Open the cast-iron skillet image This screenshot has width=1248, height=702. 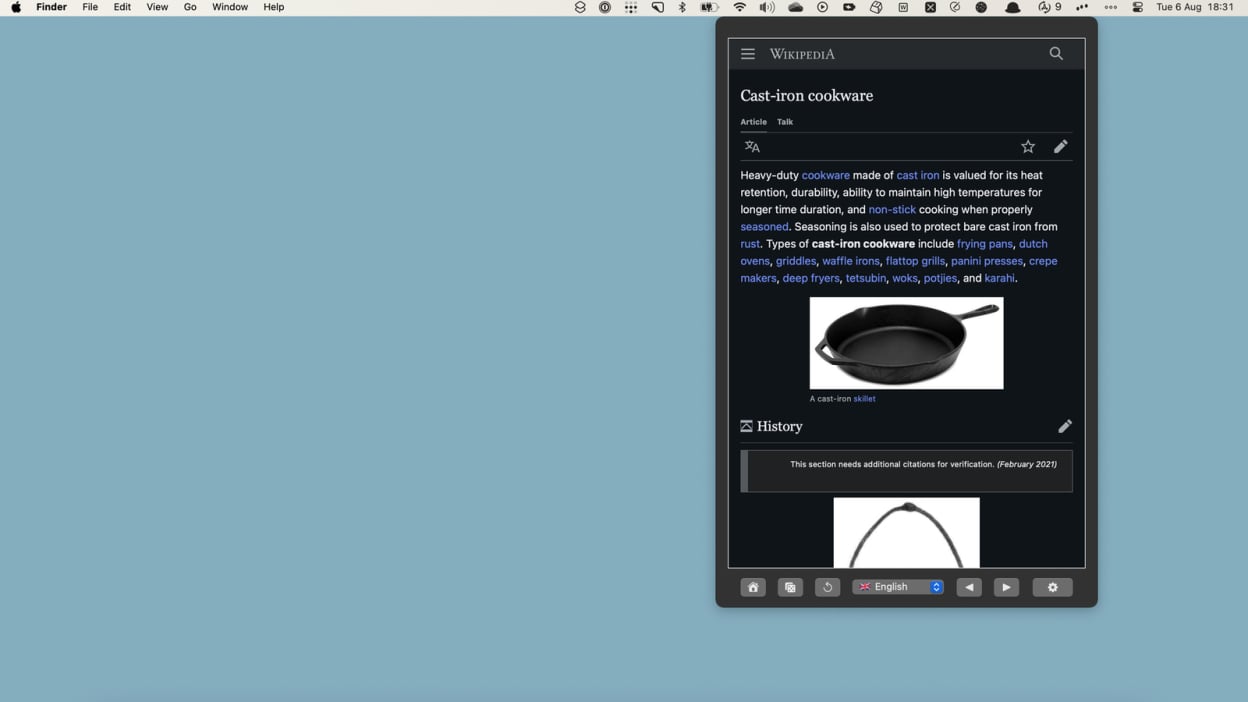906,343
